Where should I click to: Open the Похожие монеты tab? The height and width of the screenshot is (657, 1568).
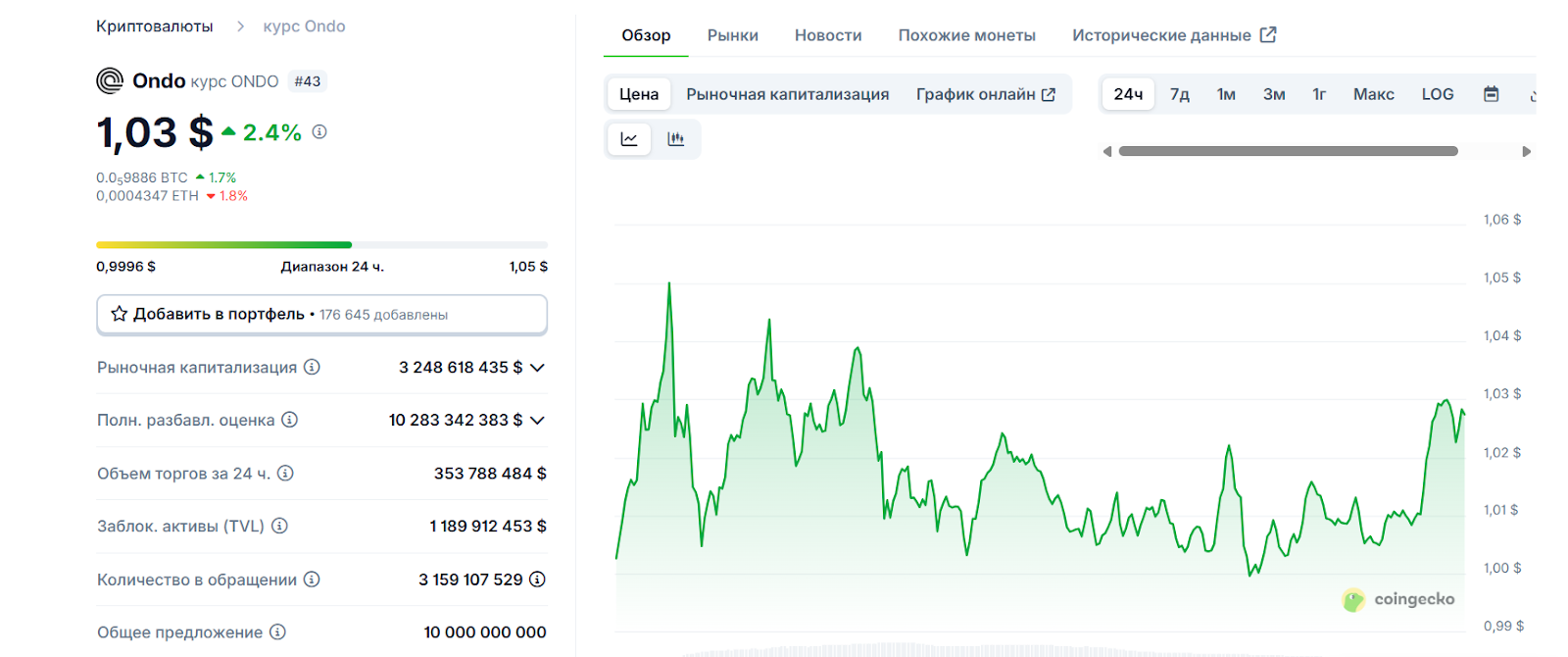coord(967,35)
